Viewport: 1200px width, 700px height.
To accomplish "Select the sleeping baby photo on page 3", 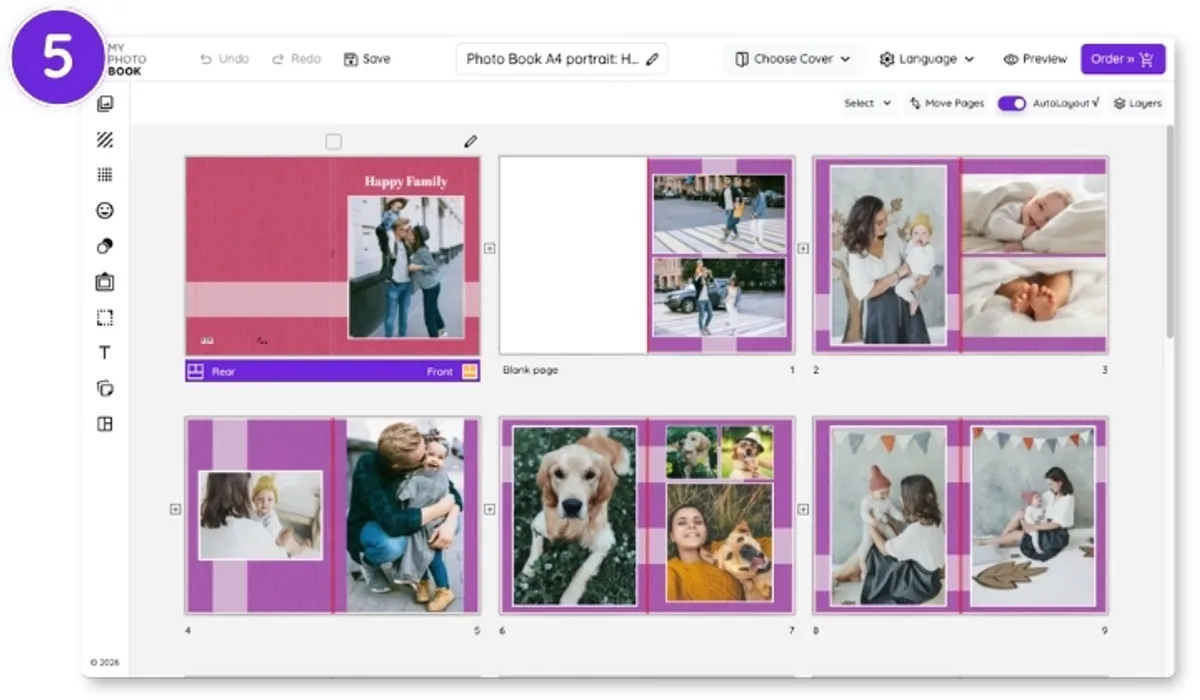I will [1034, 214].
